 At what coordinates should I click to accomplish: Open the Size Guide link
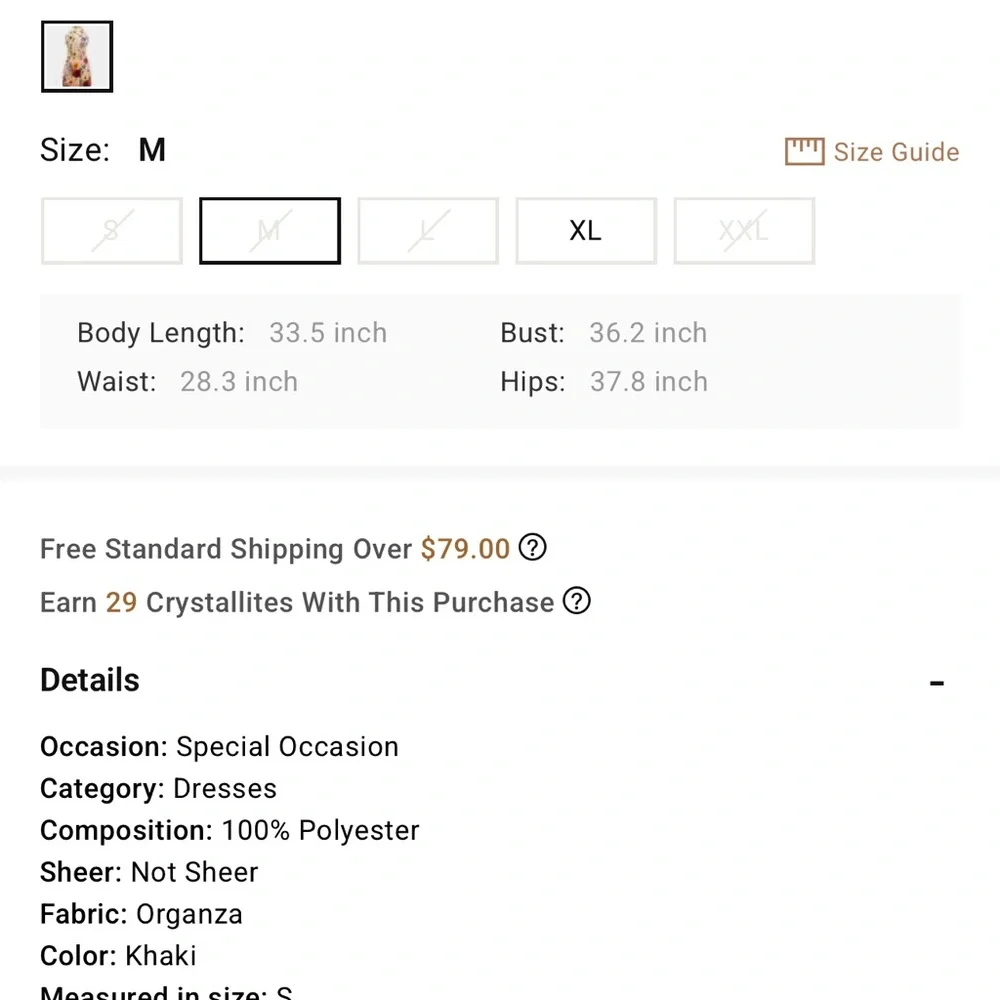click(x=896, y=152)
